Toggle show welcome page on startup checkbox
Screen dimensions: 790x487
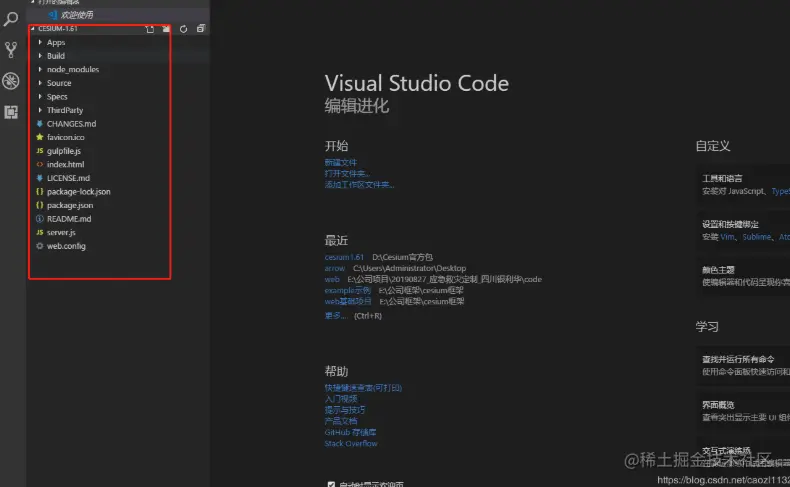[331, 484]
